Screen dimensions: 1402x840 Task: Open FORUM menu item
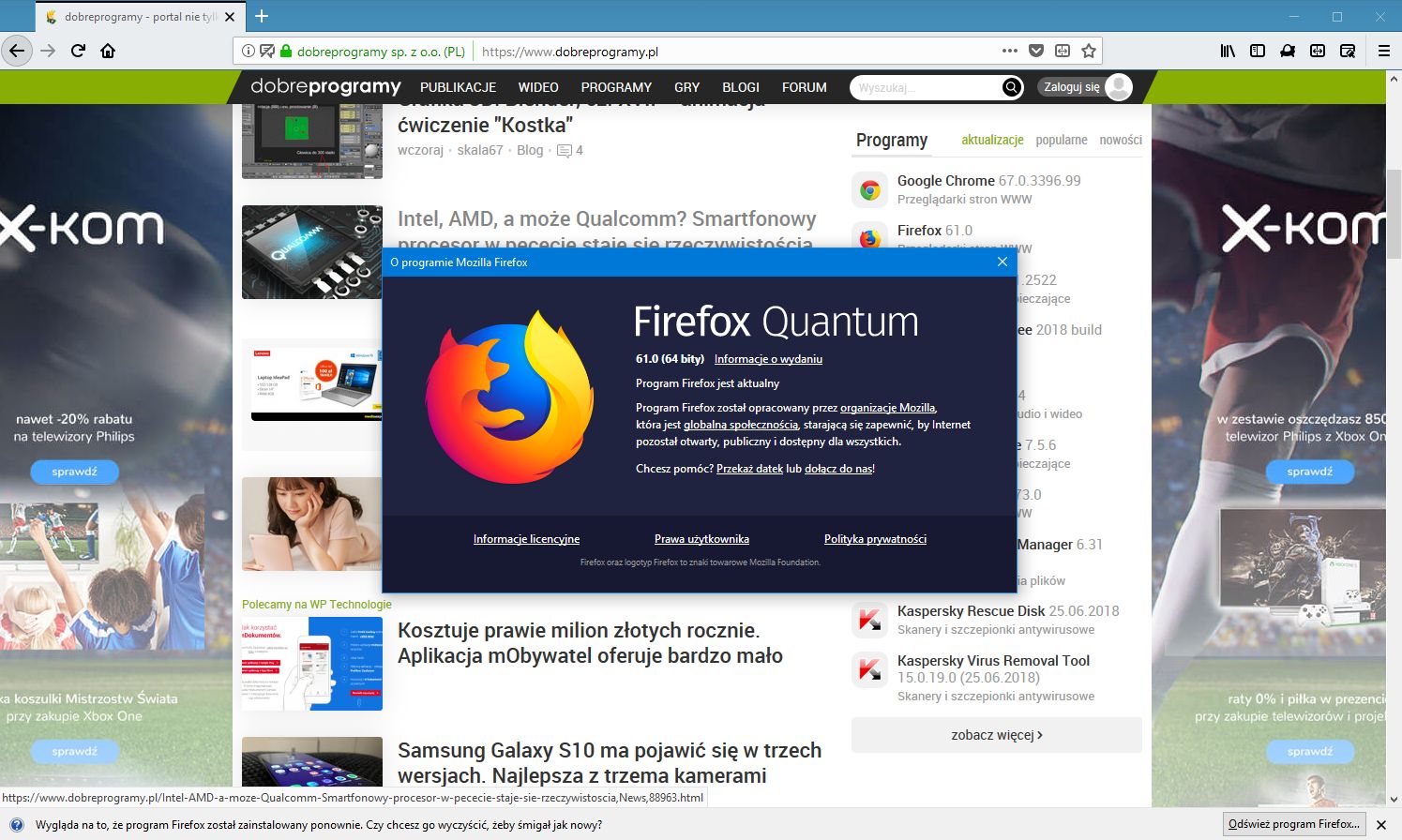click(x=805, y=87)
